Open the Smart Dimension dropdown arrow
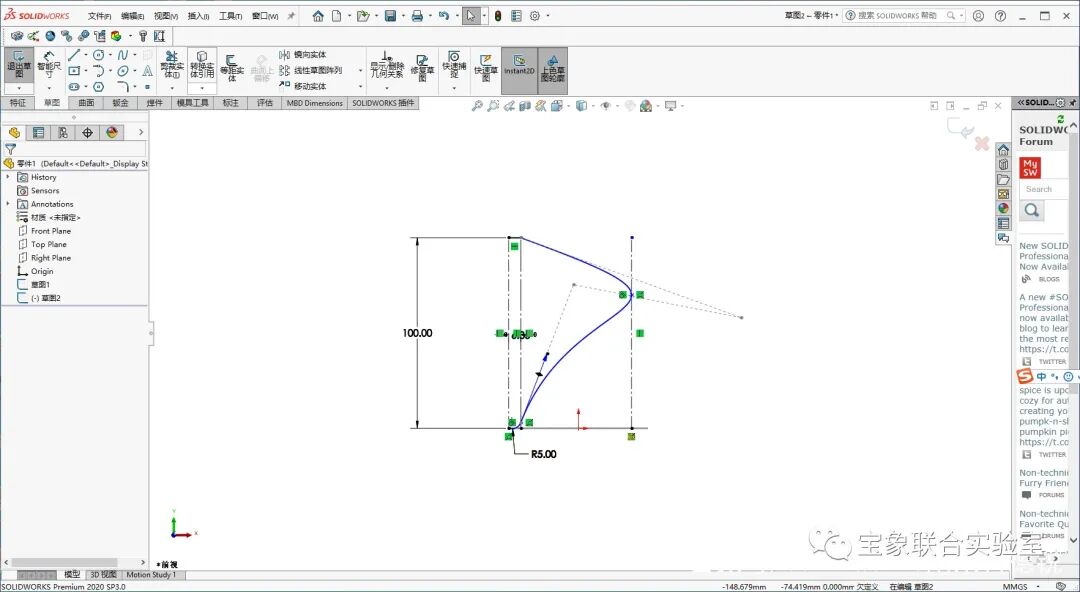This screenshot has width=1080, height=592. coord(49,88)
